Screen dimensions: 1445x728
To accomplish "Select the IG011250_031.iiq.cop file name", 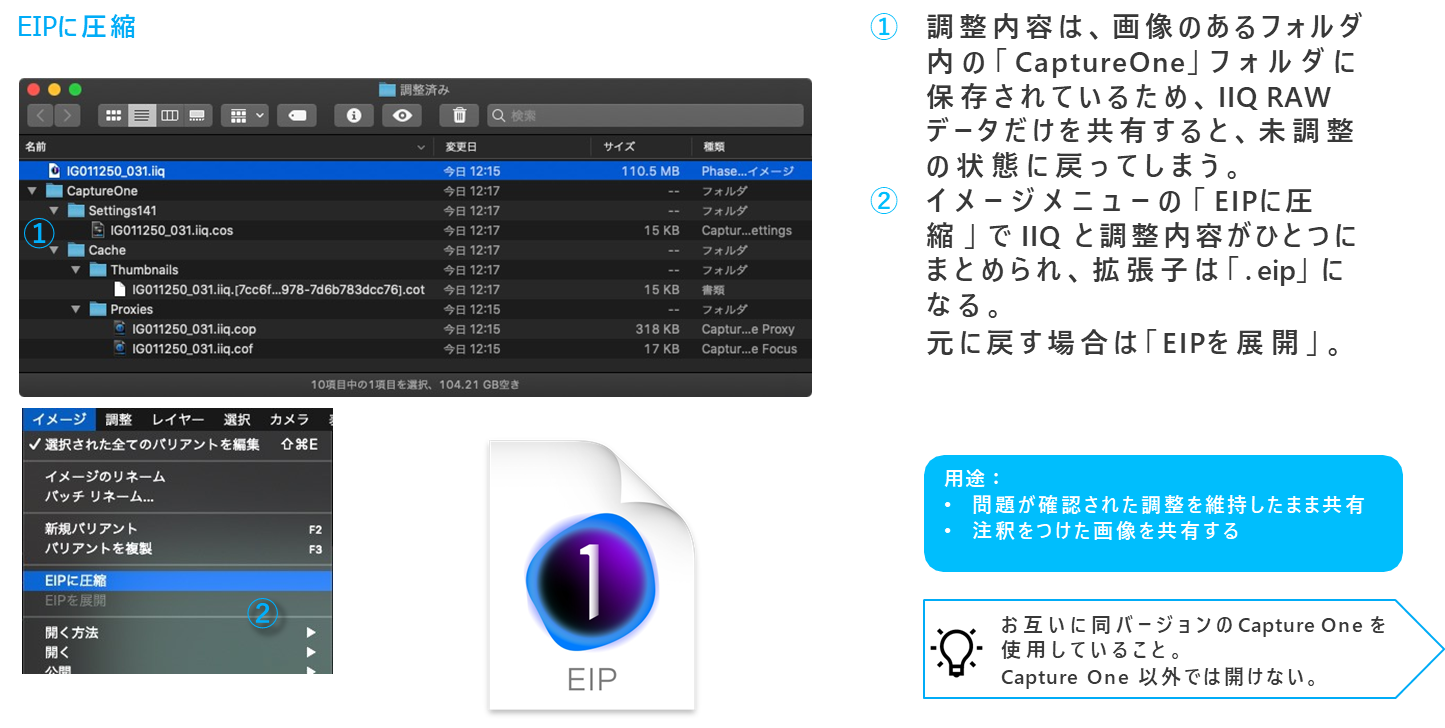I will [194, 329].
